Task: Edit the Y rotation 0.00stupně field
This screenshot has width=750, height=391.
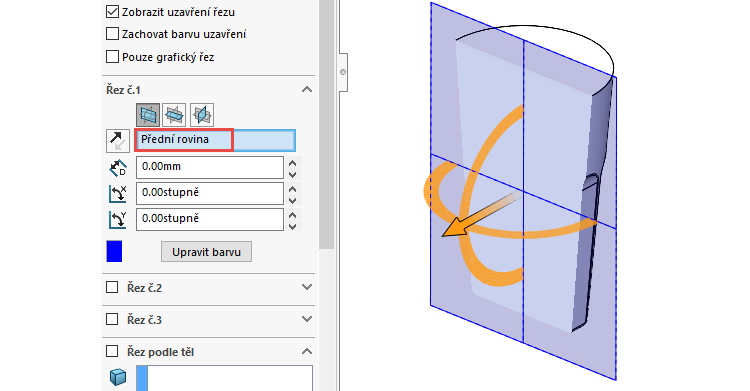Action: click(210, 219)
